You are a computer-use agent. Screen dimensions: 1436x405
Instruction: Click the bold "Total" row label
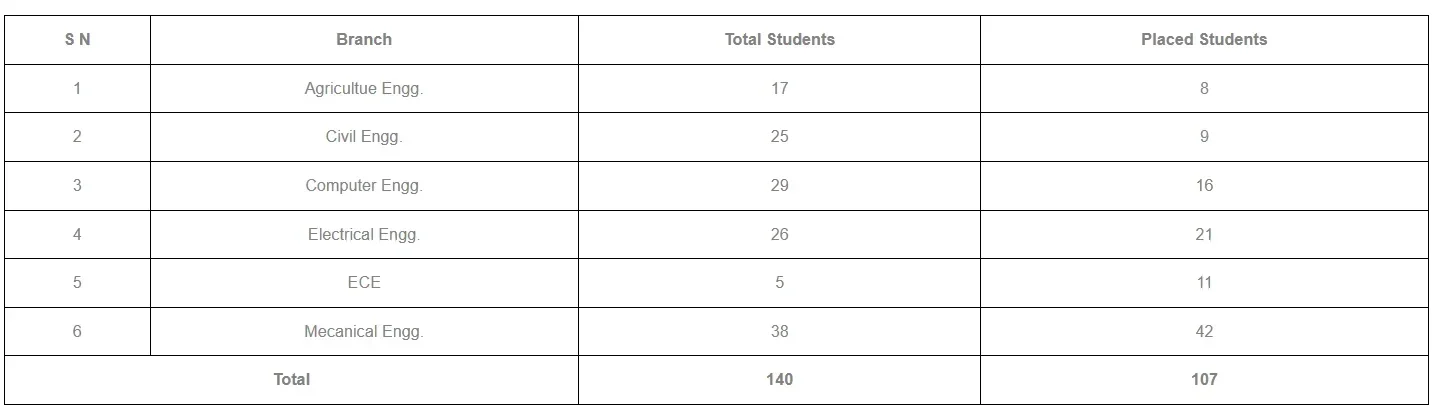[x=291, y=380]
